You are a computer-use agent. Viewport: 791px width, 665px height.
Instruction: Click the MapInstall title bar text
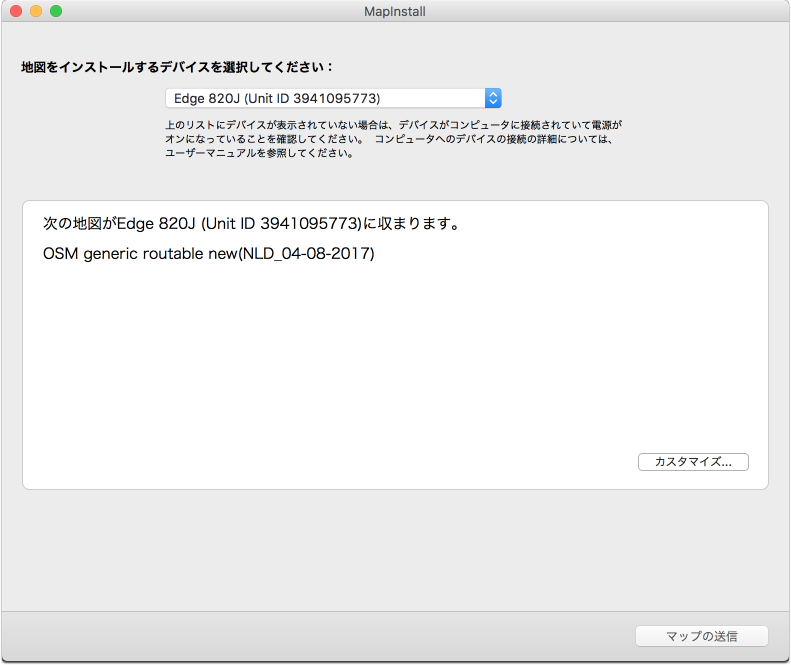click(396, 11)
